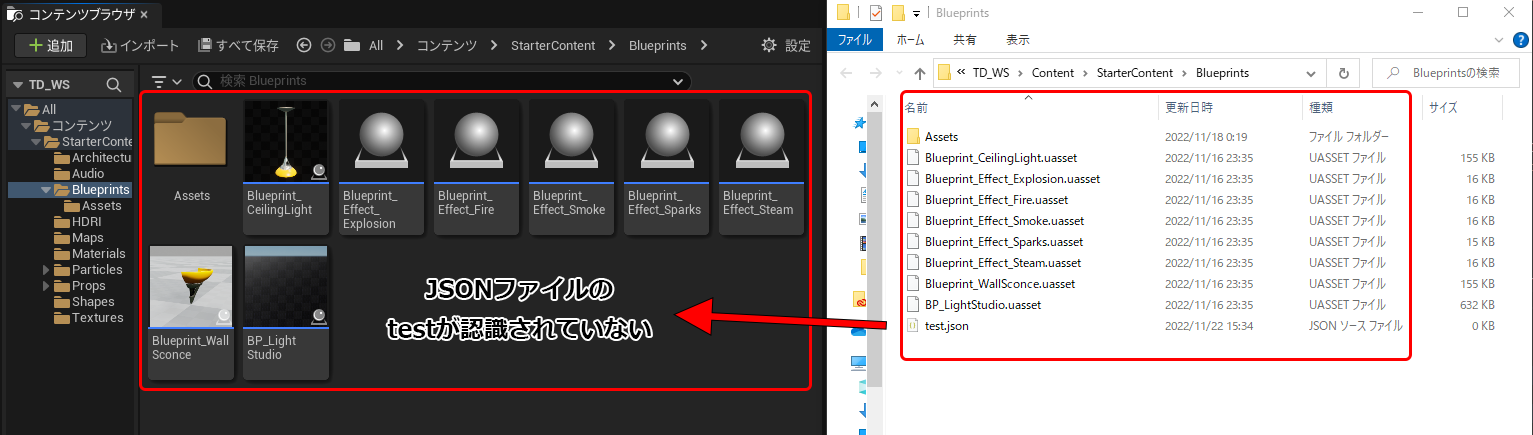Click the Save All floppy icon
This screenshot has width=1533, height=435.
tap(205, 46)
